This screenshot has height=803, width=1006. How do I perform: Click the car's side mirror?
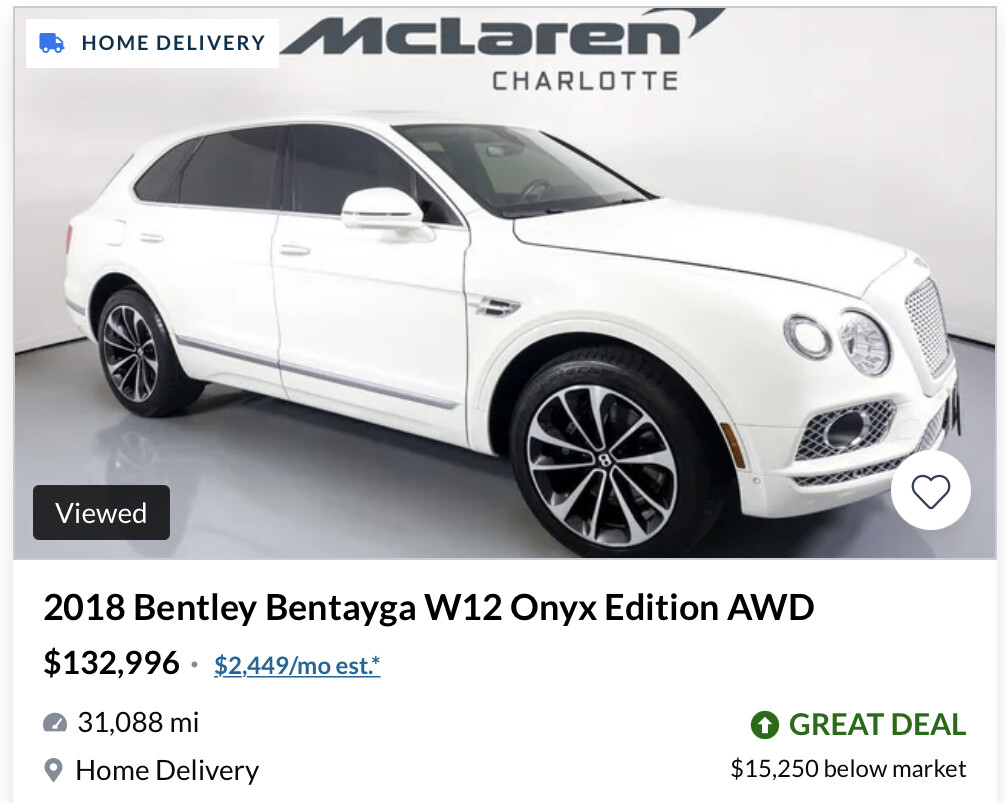(x=383, y=211)
